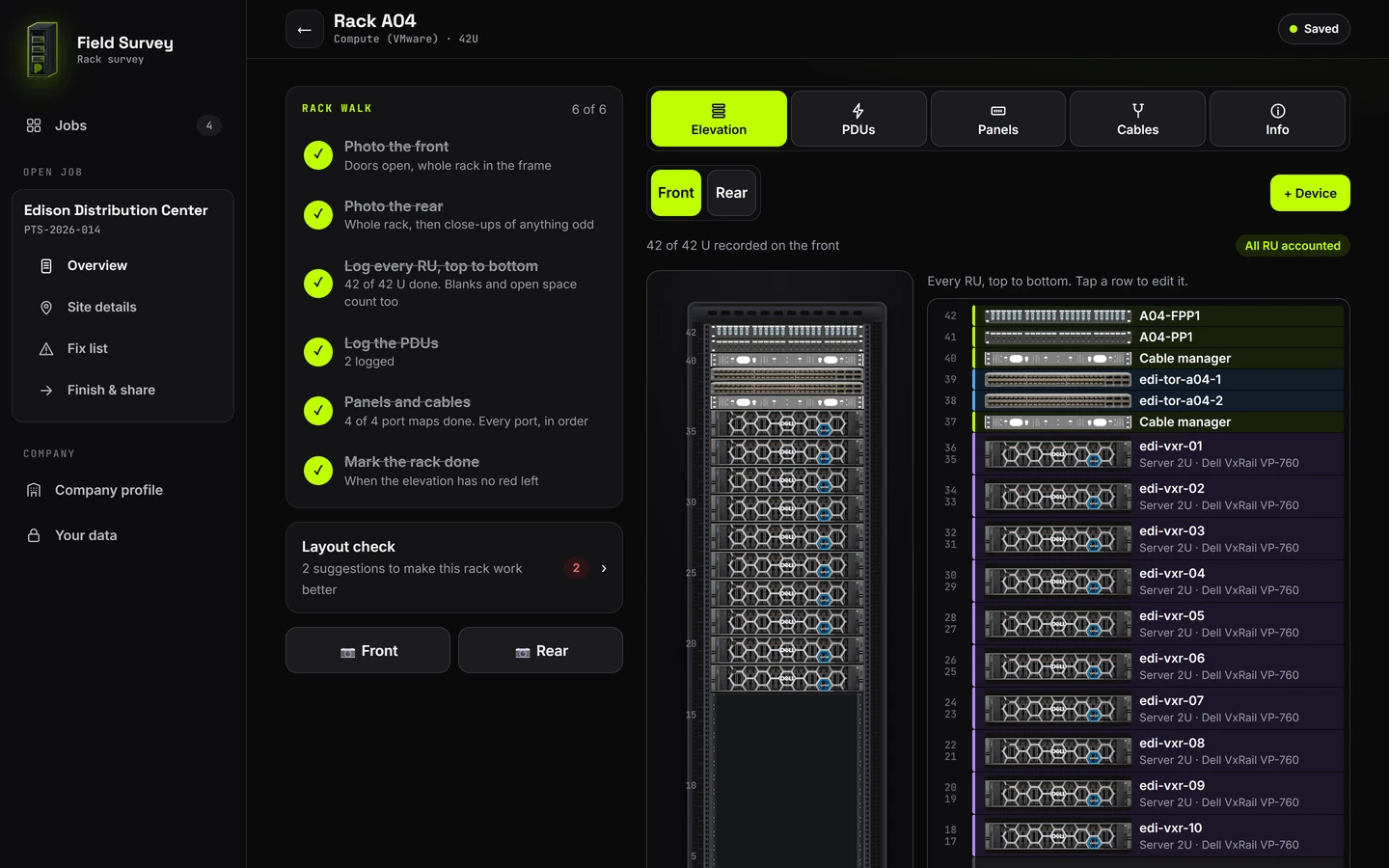Screen dimensions: 1389x868
Task: Click the Field Survey rack logo
Action: point(41,50)
